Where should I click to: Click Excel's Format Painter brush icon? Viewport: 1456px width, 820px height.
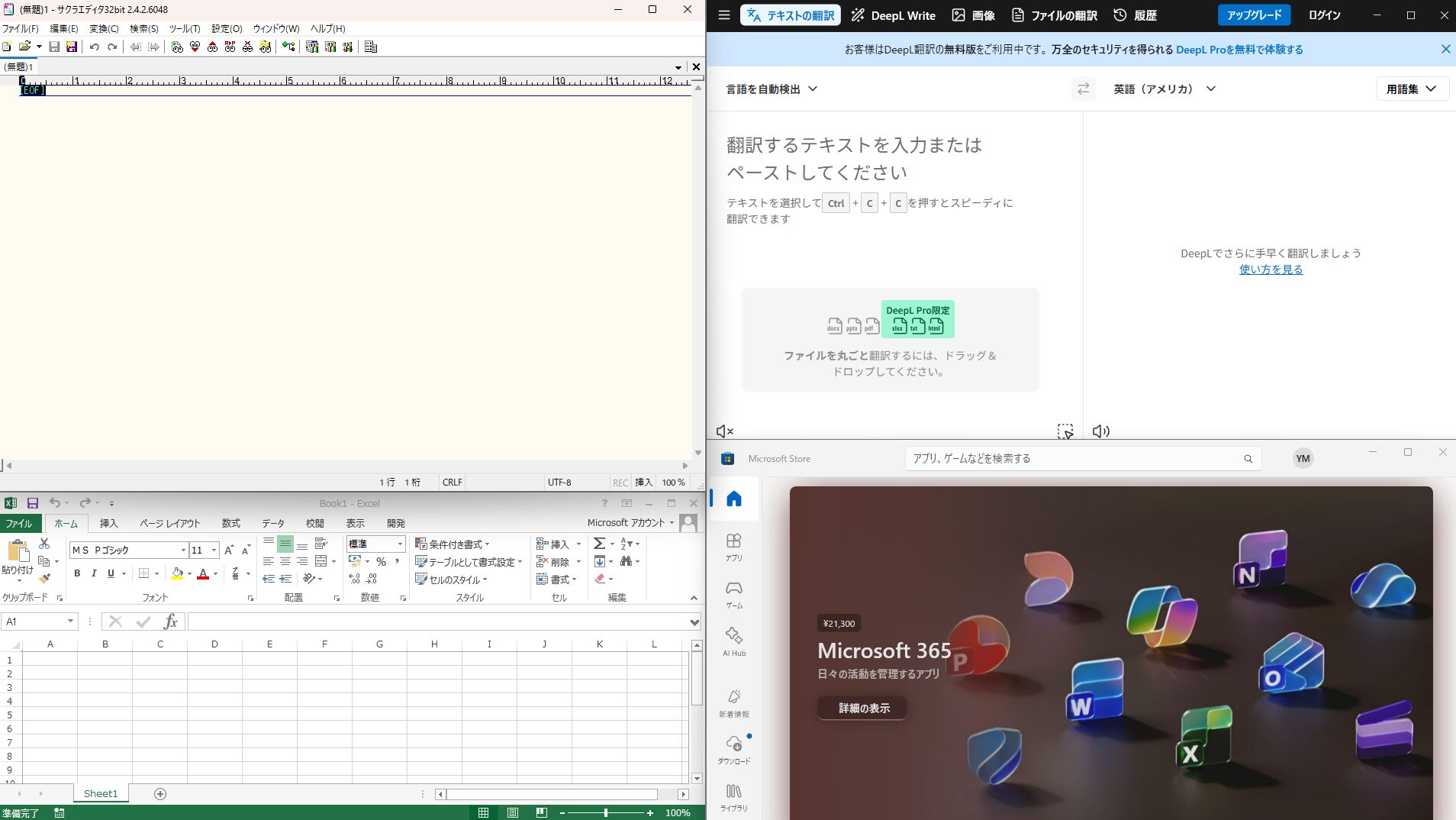44,578
